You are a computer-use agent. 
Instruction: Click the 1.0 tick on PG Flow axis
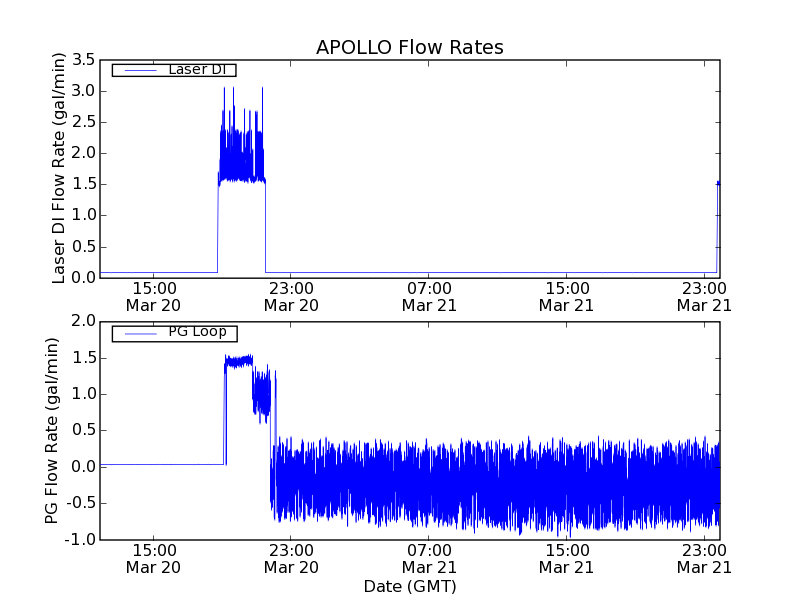coord(84,394)
